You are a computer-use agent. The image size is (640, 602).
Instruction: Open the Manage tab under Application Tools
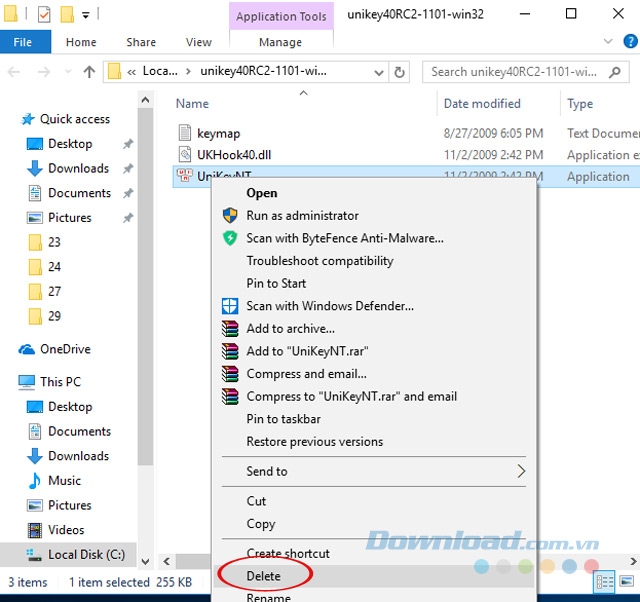pos(280,42)
